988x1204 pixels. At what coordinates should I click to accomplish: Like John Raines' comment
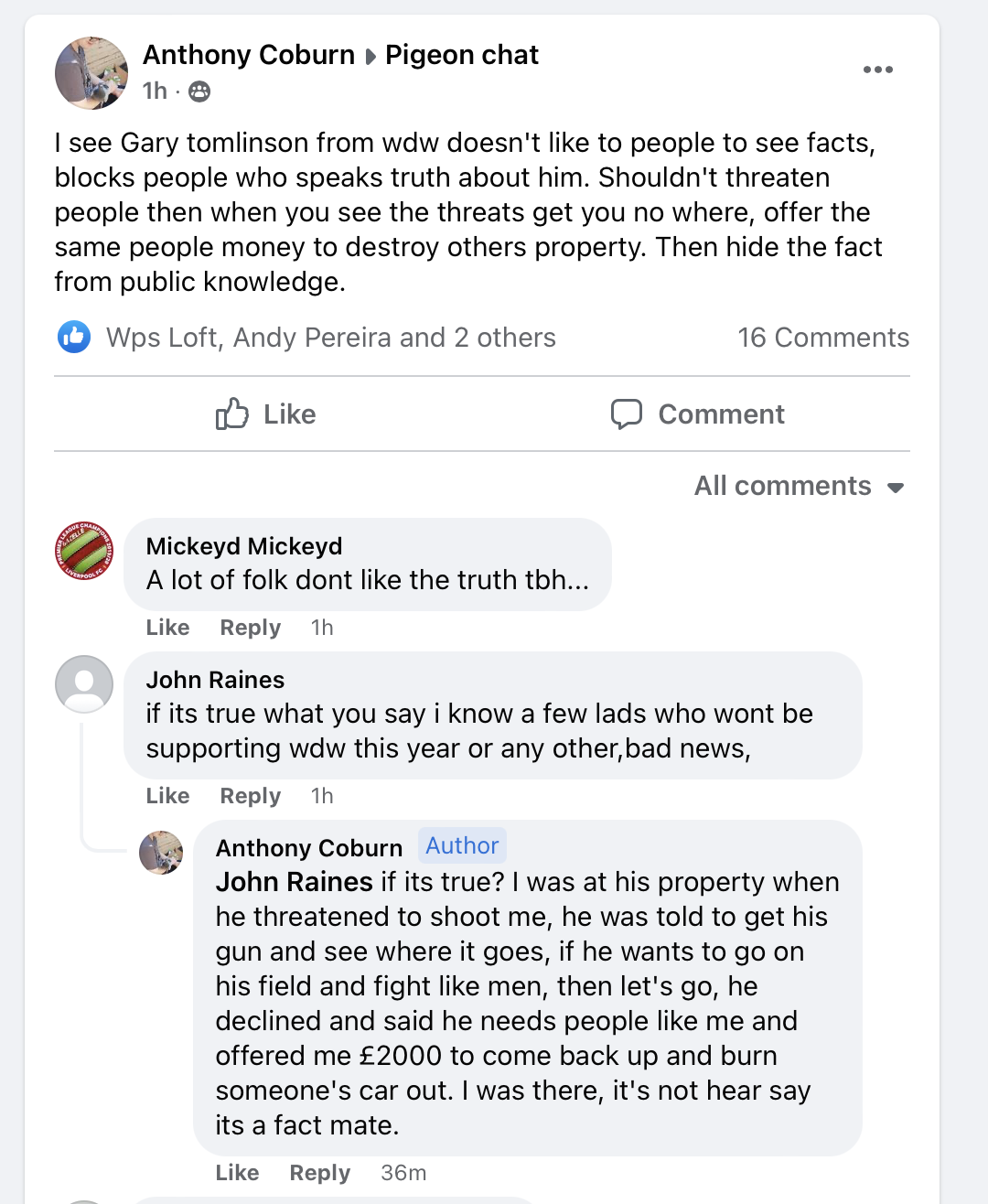168,796
